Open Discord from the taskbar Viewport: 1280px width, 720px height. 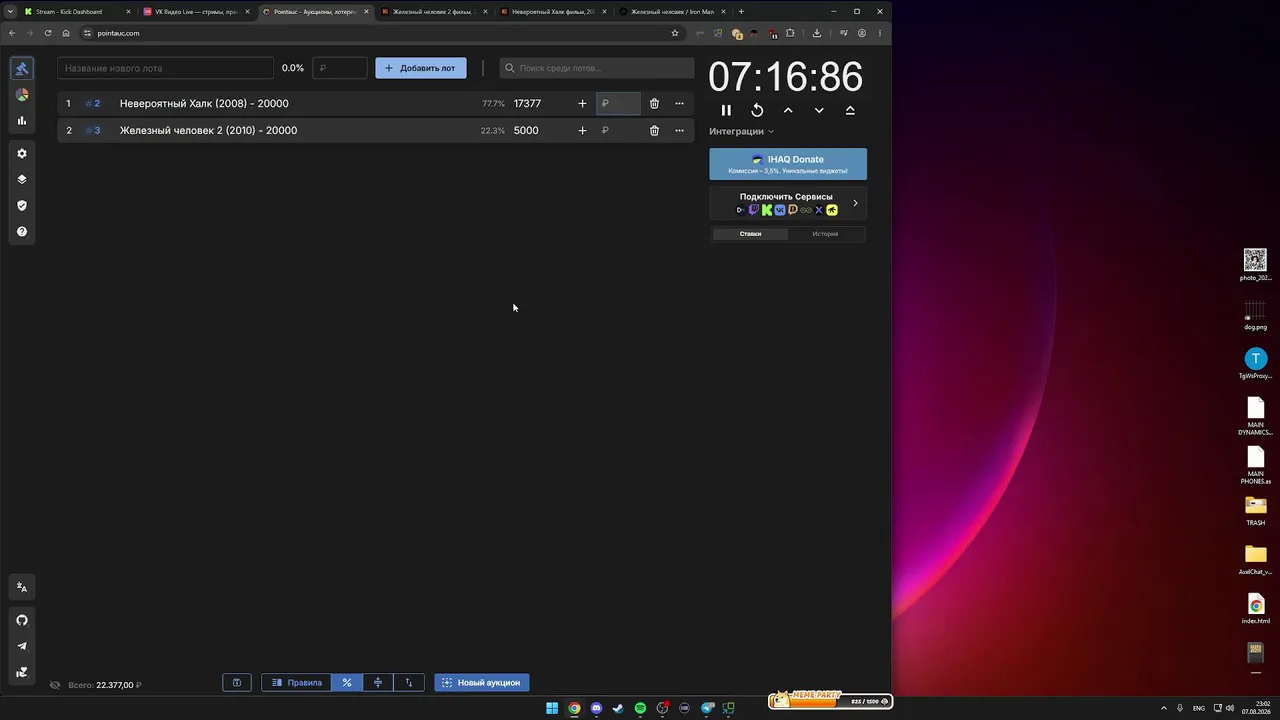coord(596,708)
